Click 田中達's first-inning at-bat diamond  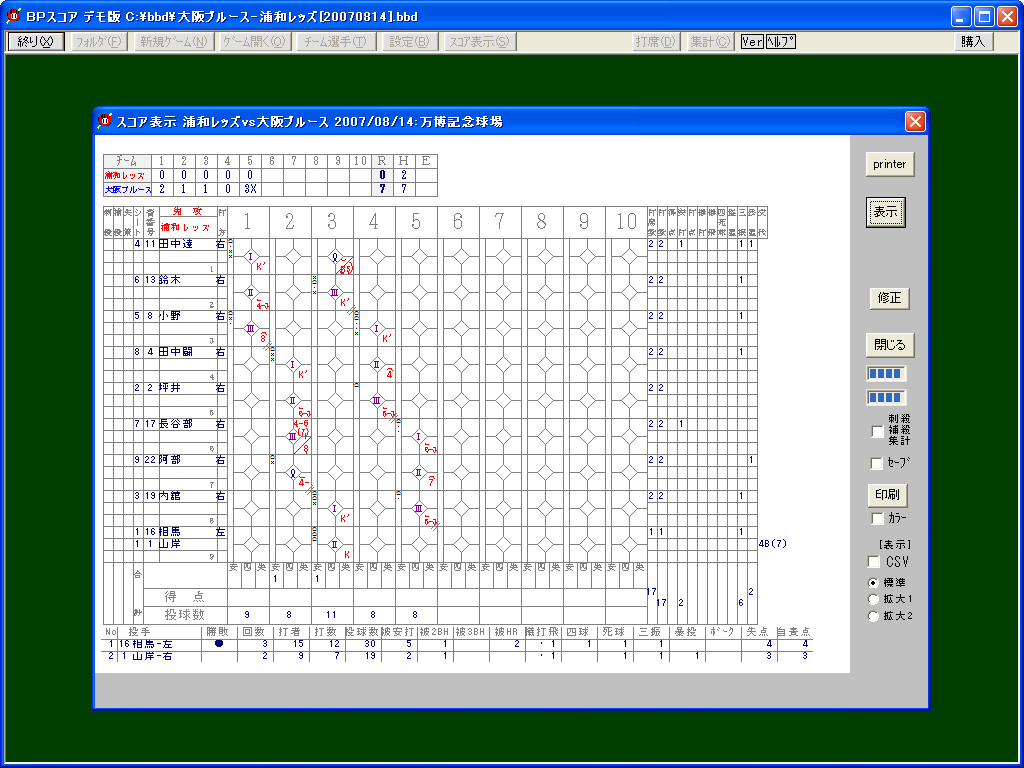(x=251, y=257)
